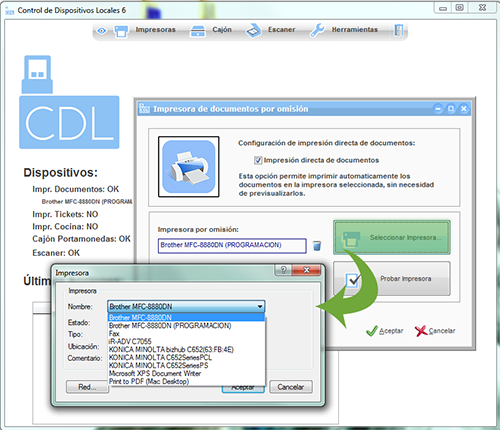Viewport: 500px width, 430px height.
Task: Open the Cajón drawer section
Action: pyautogui.click(x=211, y=31)
